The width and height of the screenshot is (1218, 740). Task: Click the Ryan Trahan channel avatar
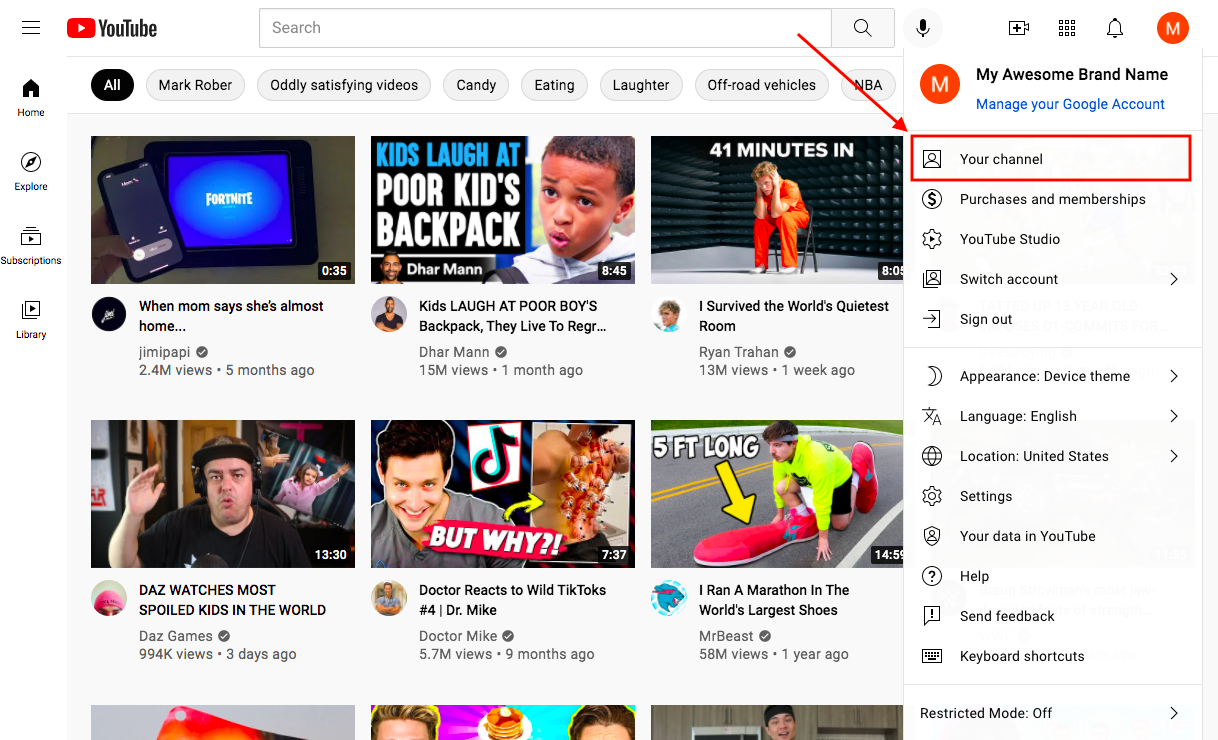(669, 314)
